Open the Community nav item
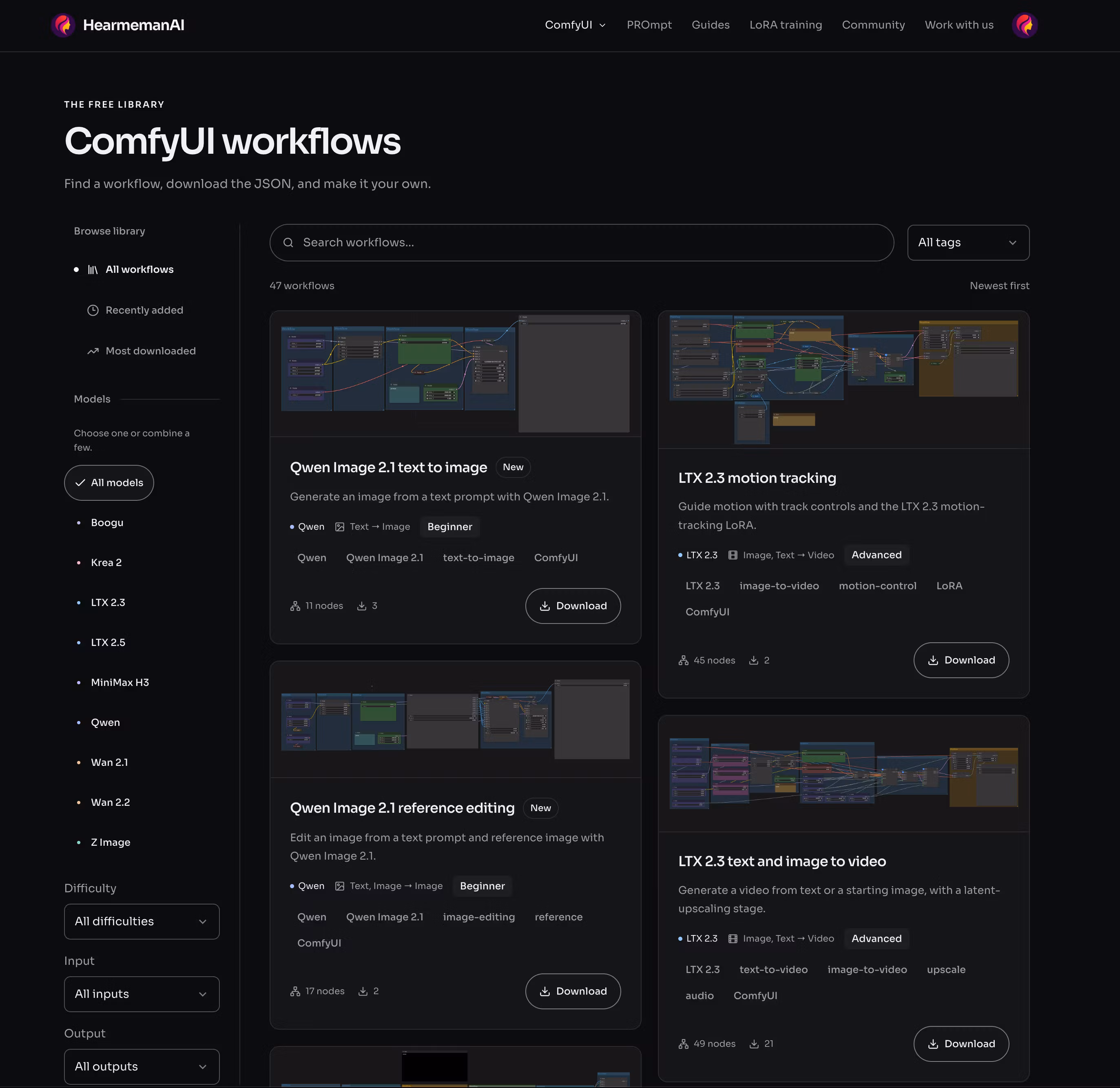Viewport: 1120px width, 1088px height. (873, 25)
